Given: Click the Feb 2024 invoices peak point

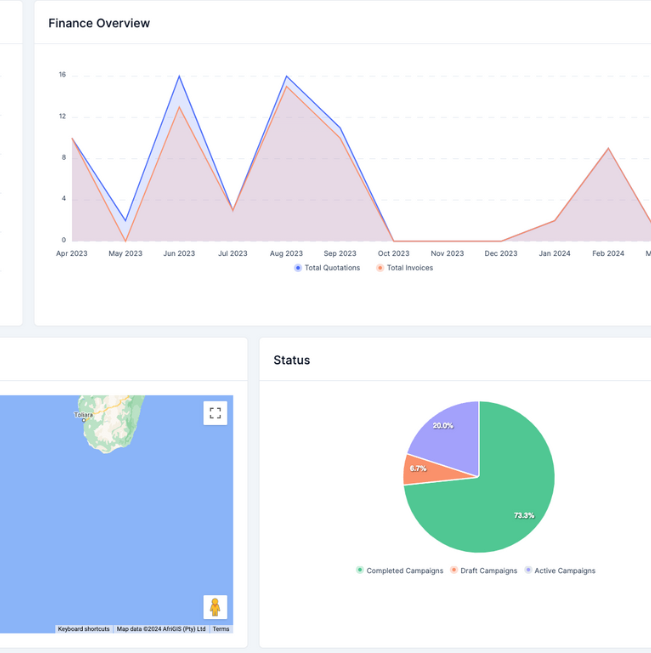Looking at the screenshot, I should coord(608,148).
